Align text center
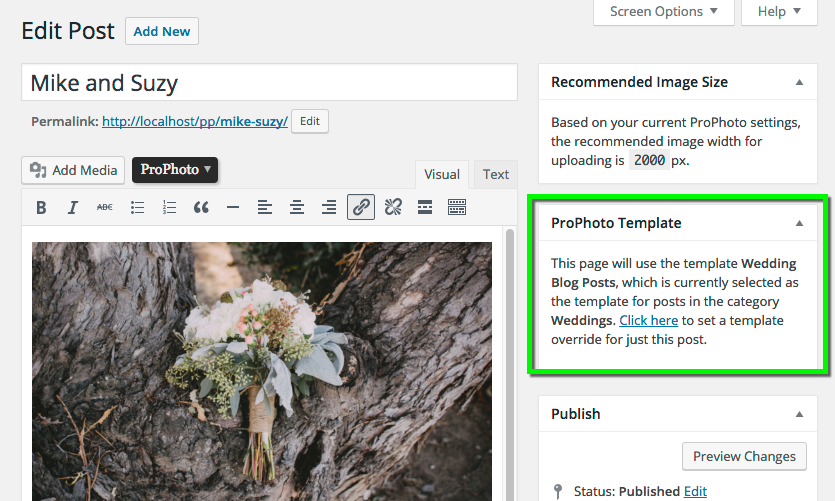 pos(297,207)
